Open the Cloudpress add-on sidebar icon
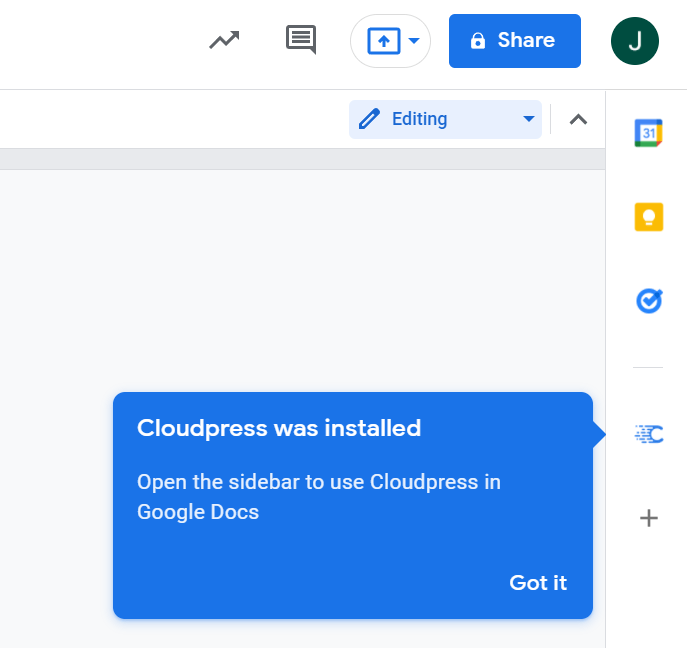 click(649, 434)
